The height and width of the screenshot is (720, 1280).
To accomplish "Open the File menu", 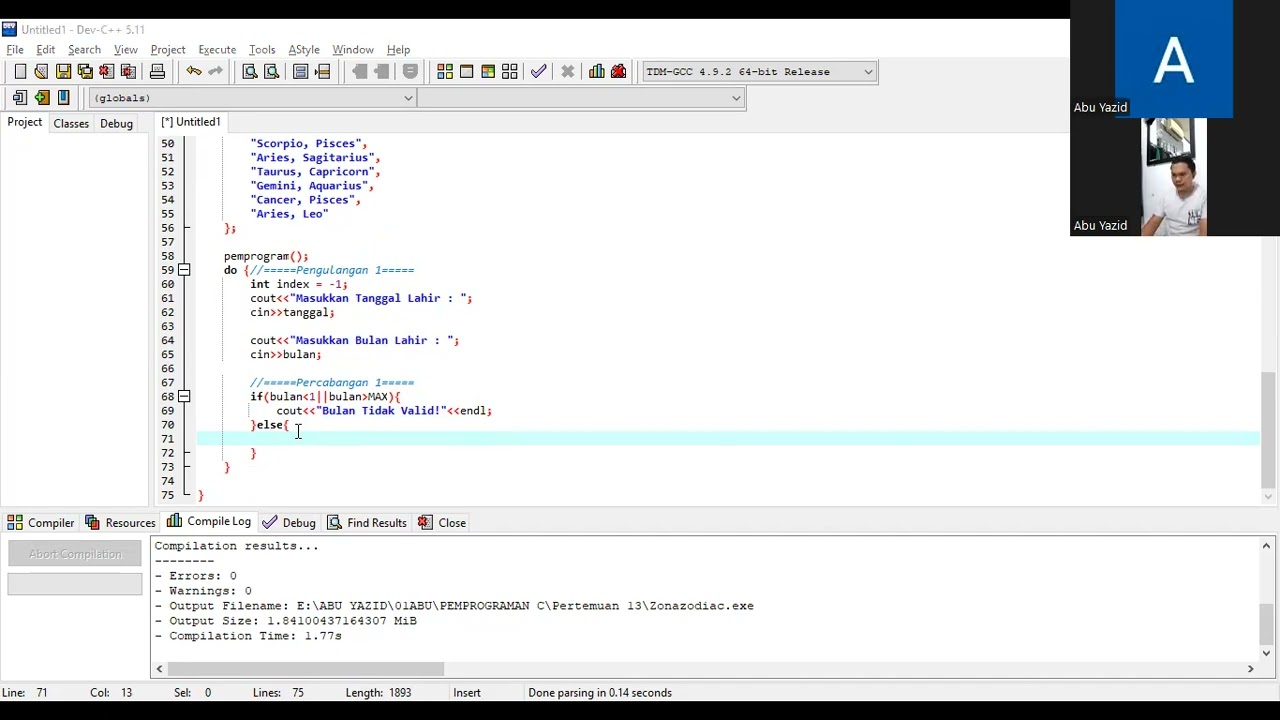I will pos(15,49).
